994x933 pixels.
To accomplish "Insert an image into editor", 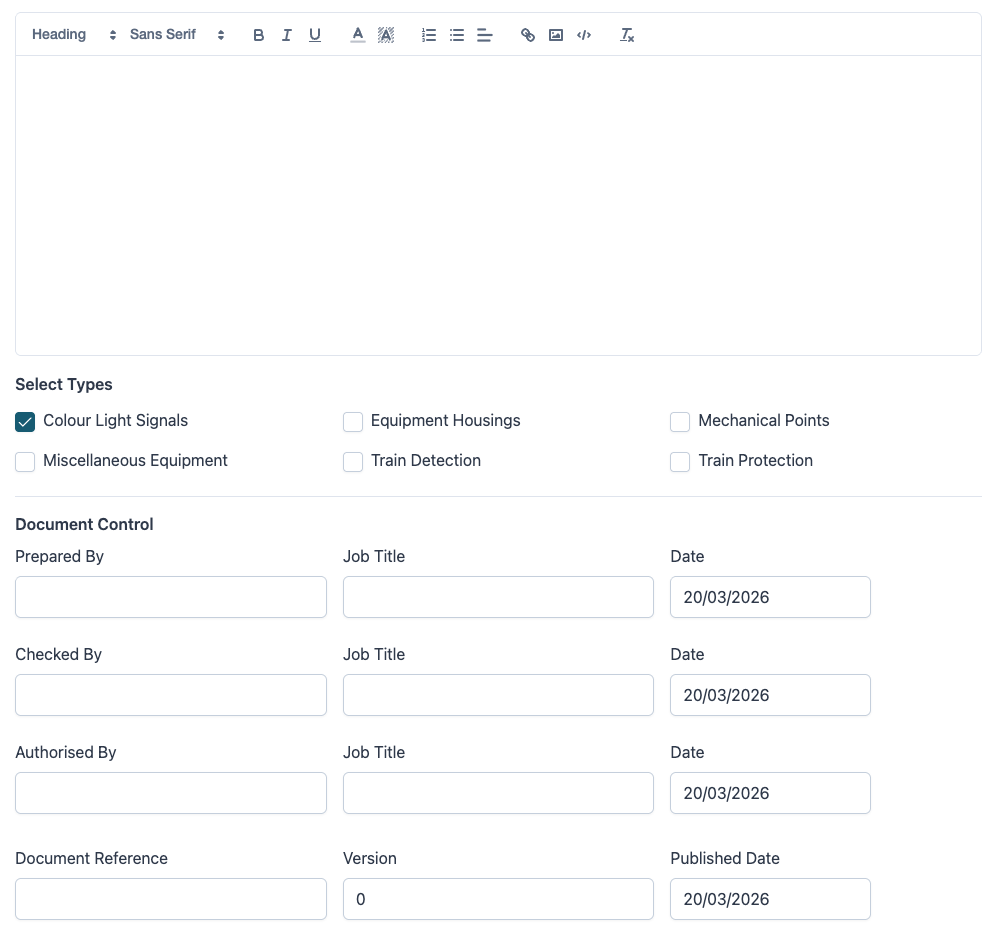I will 556,35.
